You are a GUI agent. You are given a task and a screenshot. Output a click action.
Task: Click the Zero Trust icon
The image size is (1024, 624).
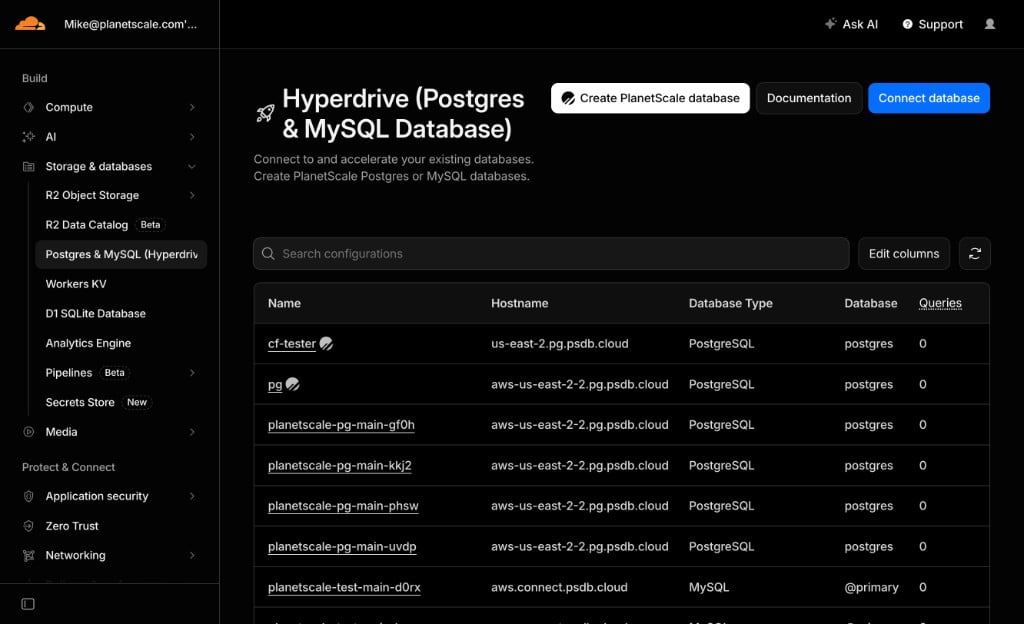click(x=29, y=525)
